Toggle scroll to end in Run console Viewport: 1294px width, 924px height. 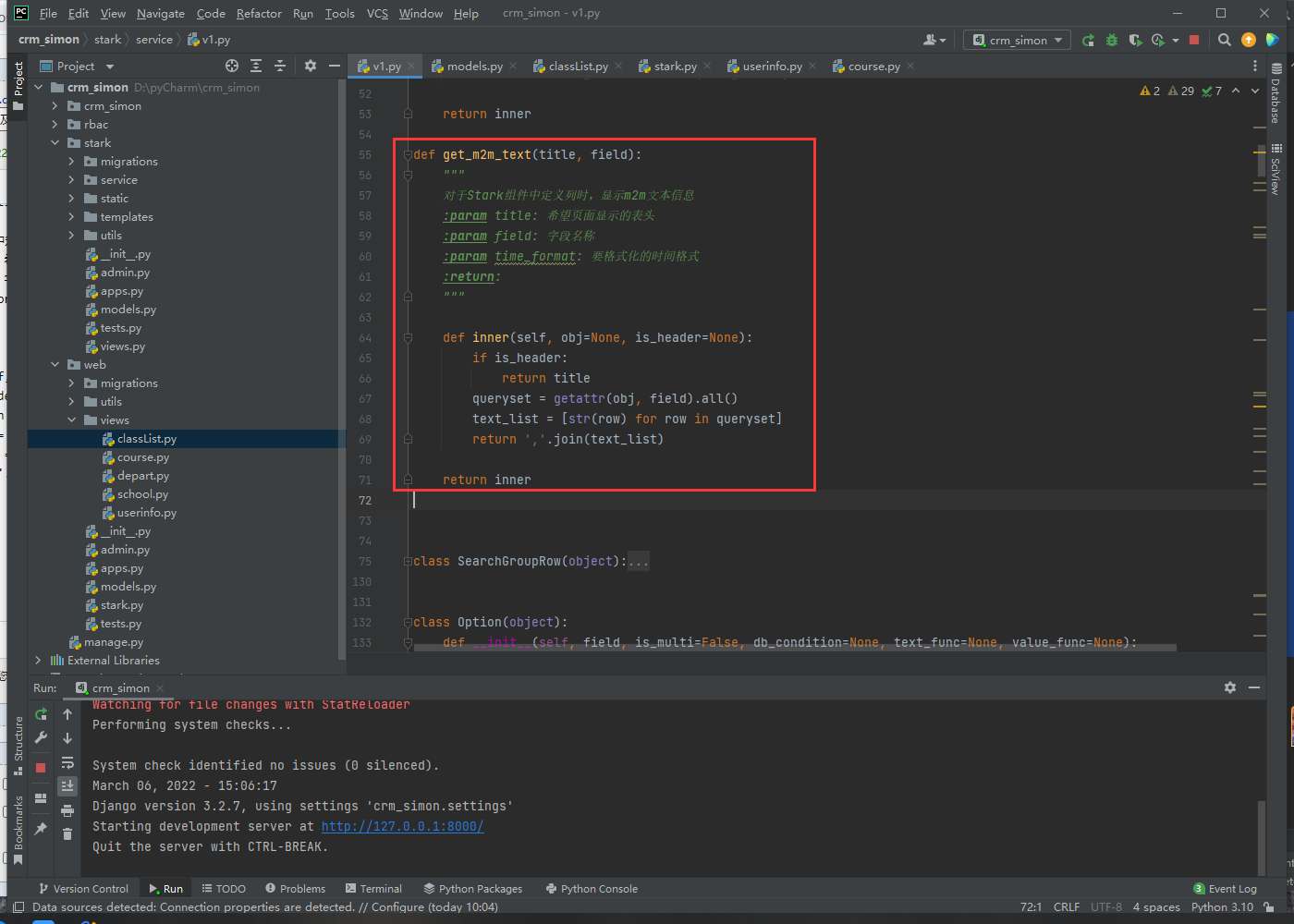67,786
